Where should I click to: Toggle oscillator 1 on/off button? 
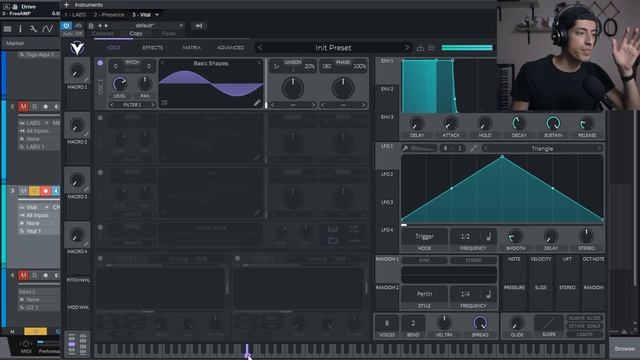(100, 63)
